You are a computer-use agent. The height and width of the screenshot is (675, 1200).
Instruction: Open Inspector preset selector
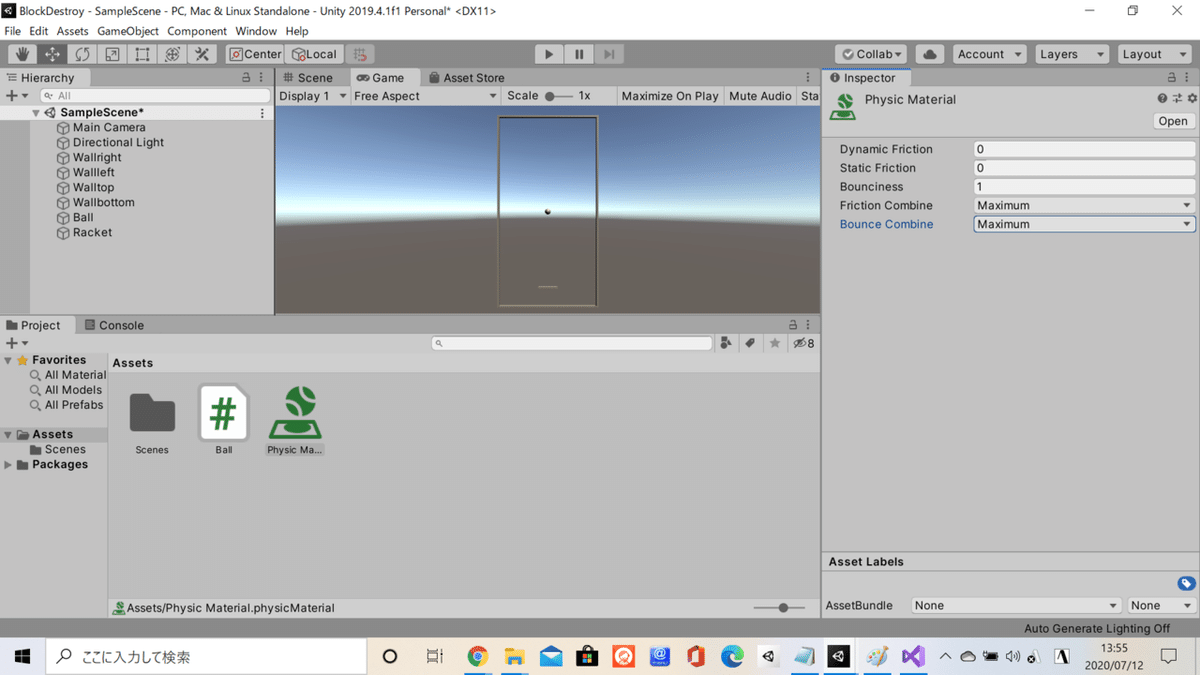pos(1177,98)
